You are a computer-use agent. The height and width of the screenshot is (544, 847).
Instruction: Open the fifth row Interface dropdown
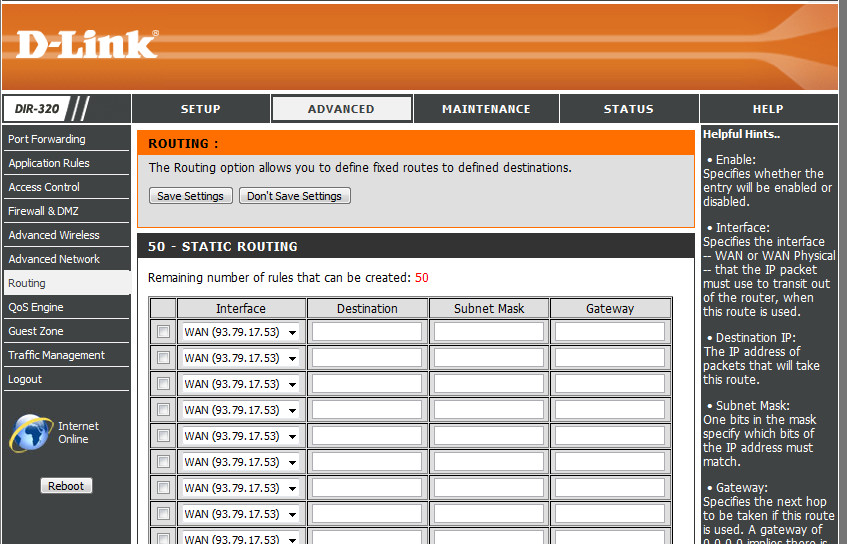240,435
